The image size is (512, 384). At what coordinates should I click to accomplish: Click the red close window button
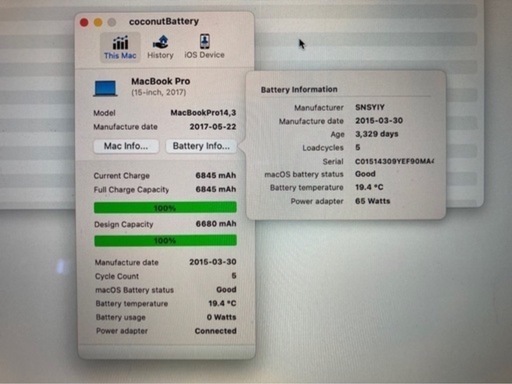click(x=84, y=22)
